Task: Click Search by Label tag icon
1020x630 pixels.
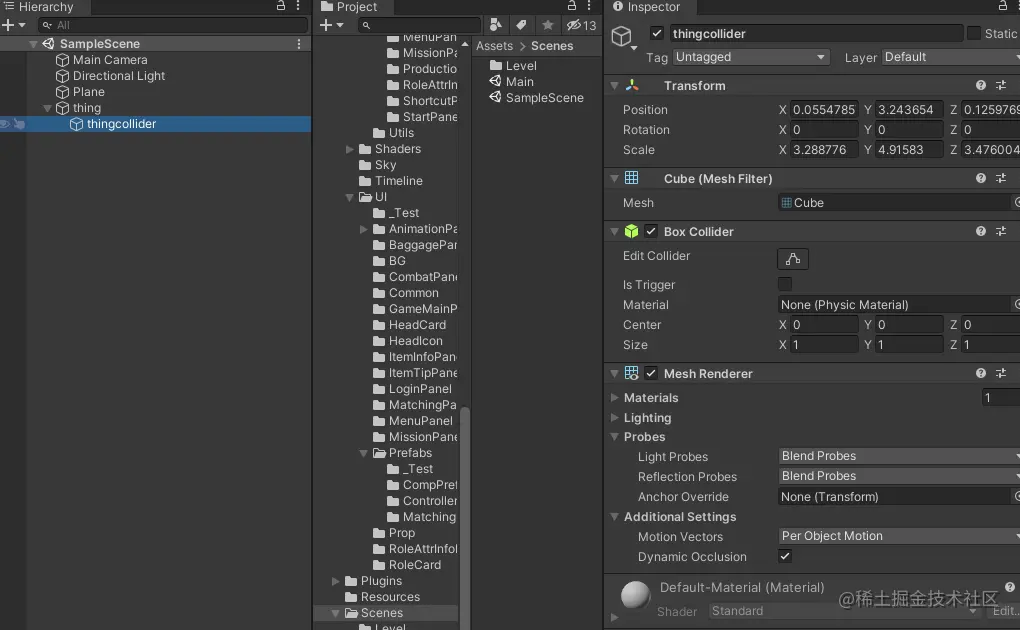Action: click(521, 25)
